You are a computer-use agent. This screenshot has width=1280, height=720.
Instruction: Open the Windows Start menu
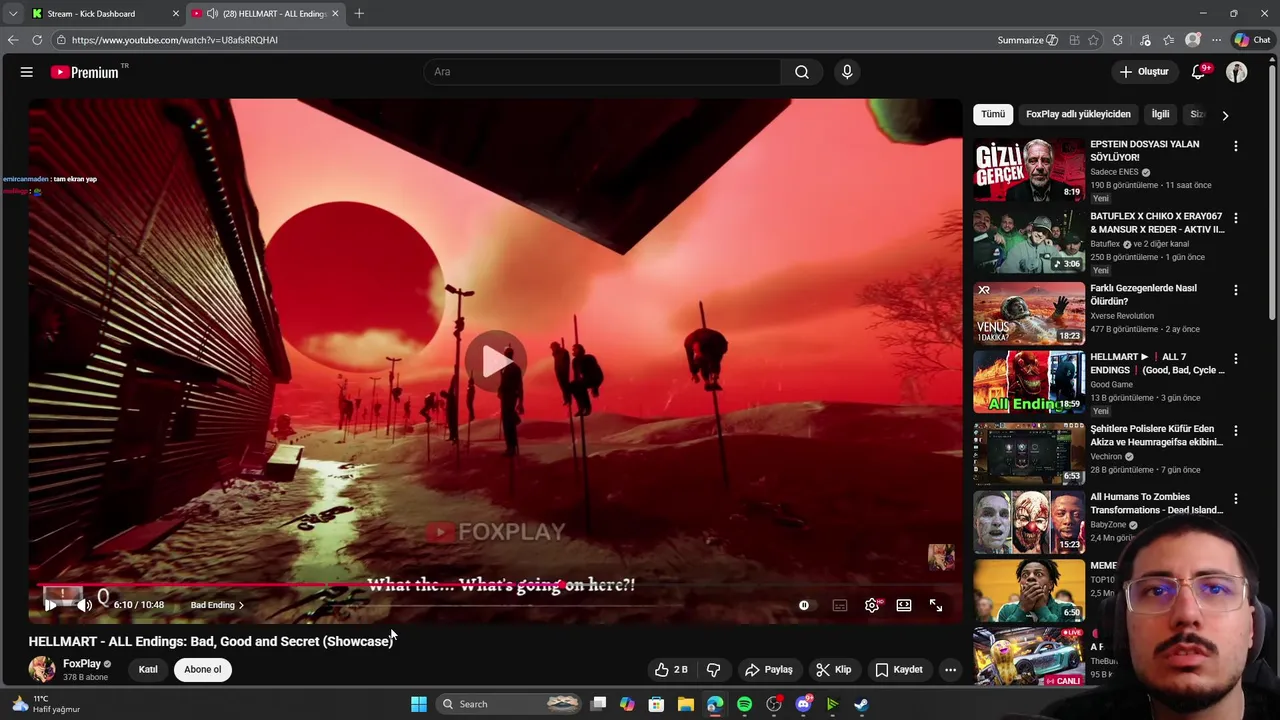coord(419,704)
